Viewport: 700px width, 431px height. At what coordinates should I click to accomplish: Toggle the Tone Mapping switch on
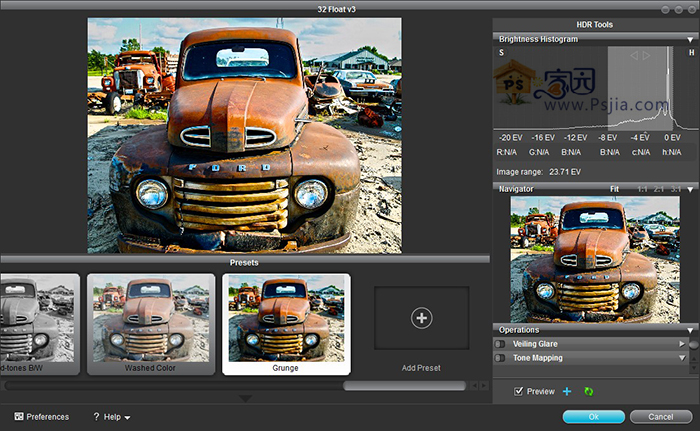pos(500,358)
